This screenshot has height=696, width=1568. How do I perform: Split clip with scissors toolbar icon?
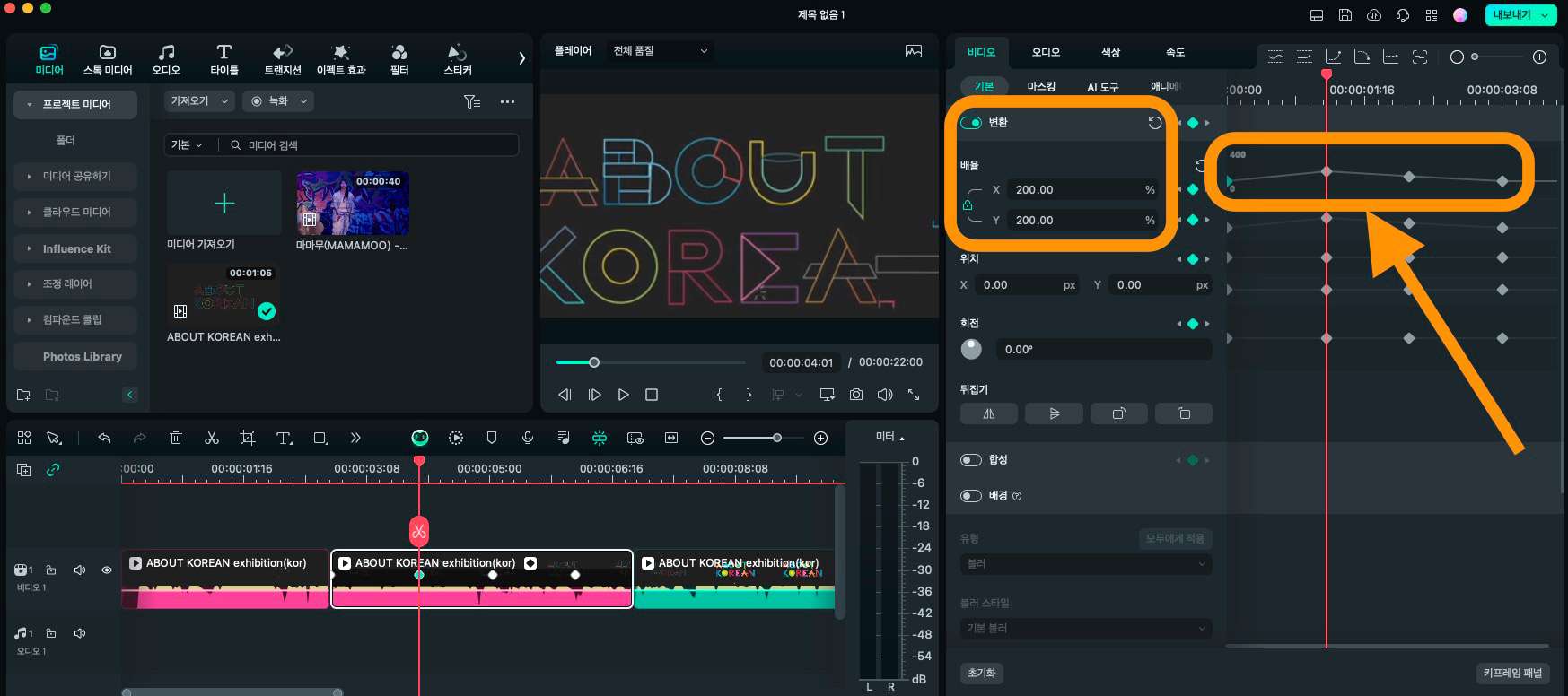point(212,438)
